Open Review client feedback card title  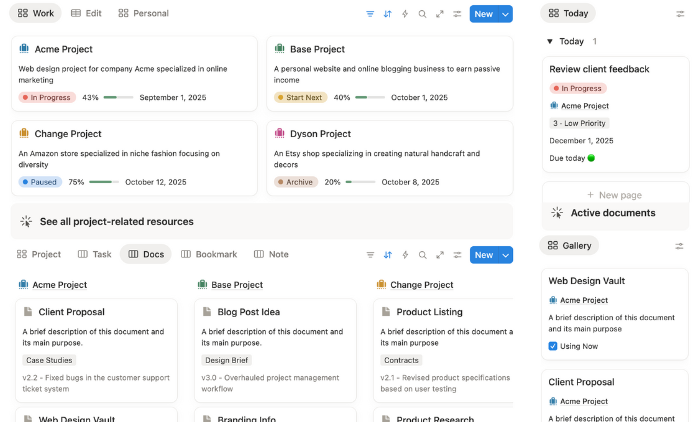[599, 69]
